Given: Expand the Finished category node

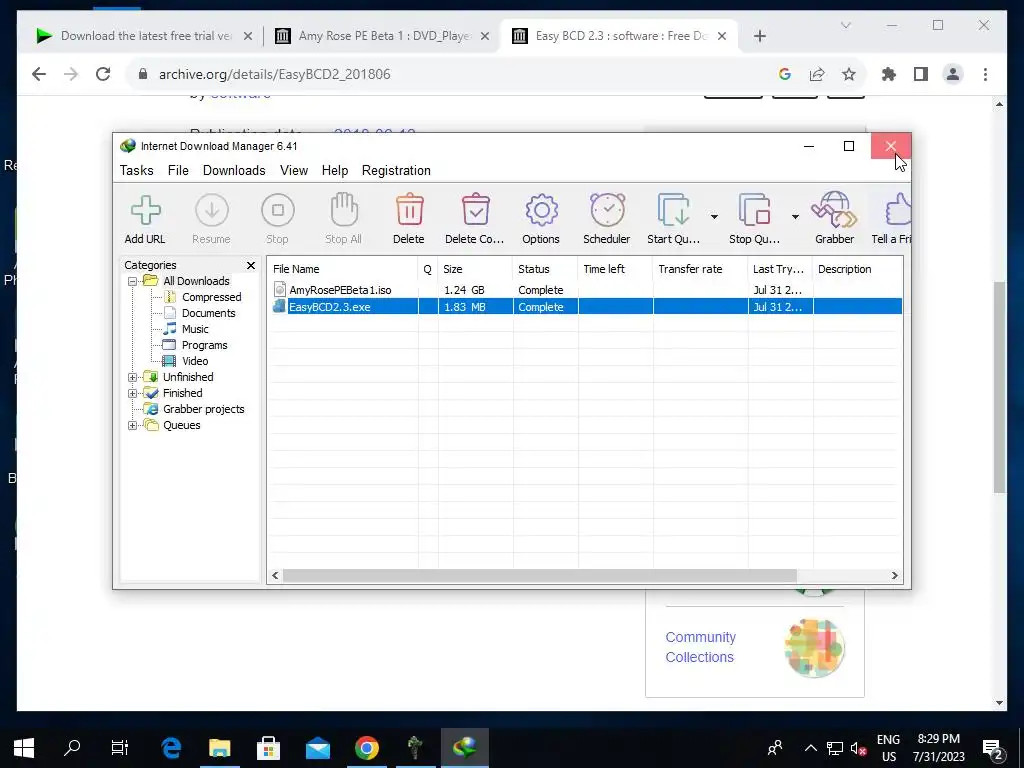Looking at the screenshot, I should (x=133, y=393).
